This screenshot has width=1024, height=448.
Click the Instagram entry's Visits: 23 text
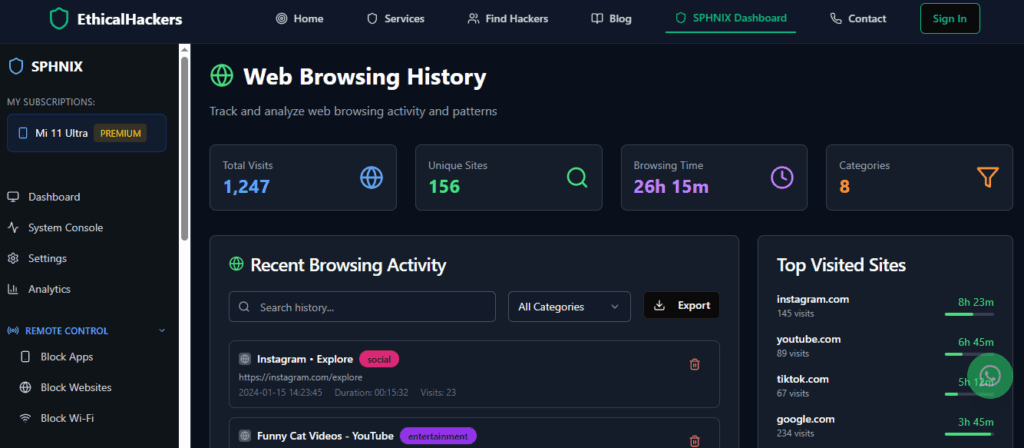[438, 392]
